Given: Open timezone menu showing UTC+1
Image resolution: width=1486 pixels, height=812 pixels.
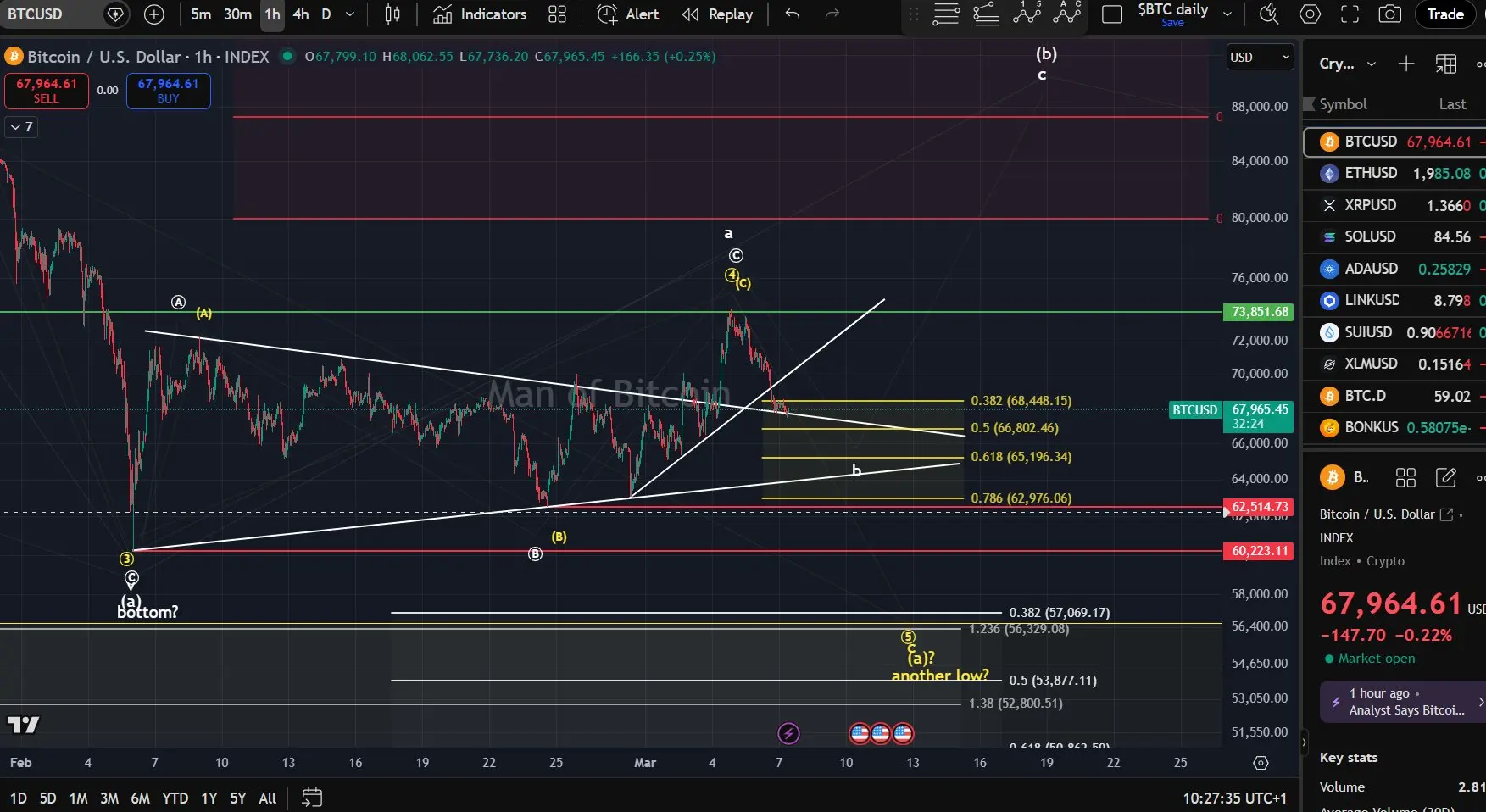Looking at the screenshot, I should pos(1235,798).
